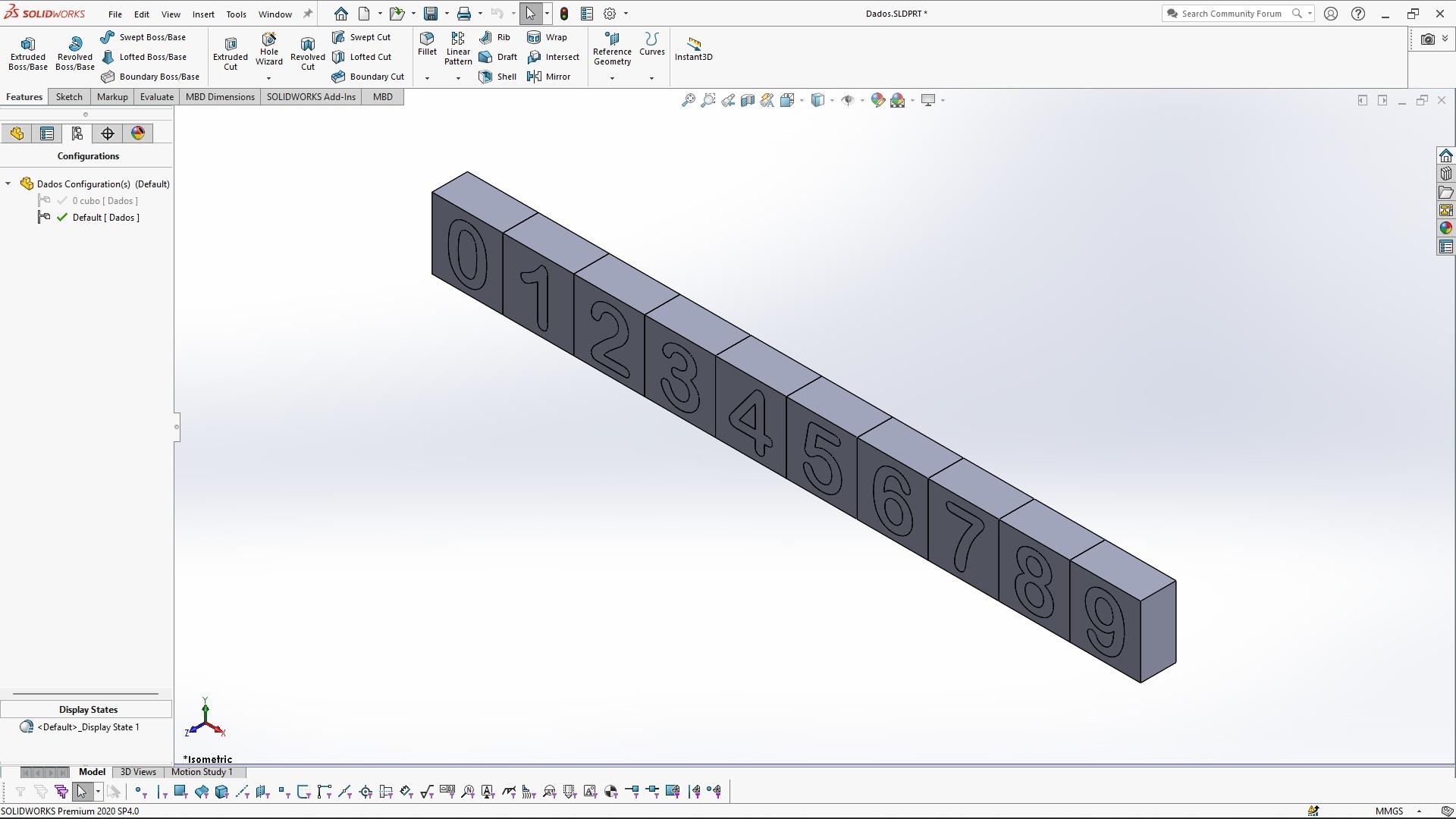Open the File menu
Screen dimensions: 1456x819
pos(115,14)
